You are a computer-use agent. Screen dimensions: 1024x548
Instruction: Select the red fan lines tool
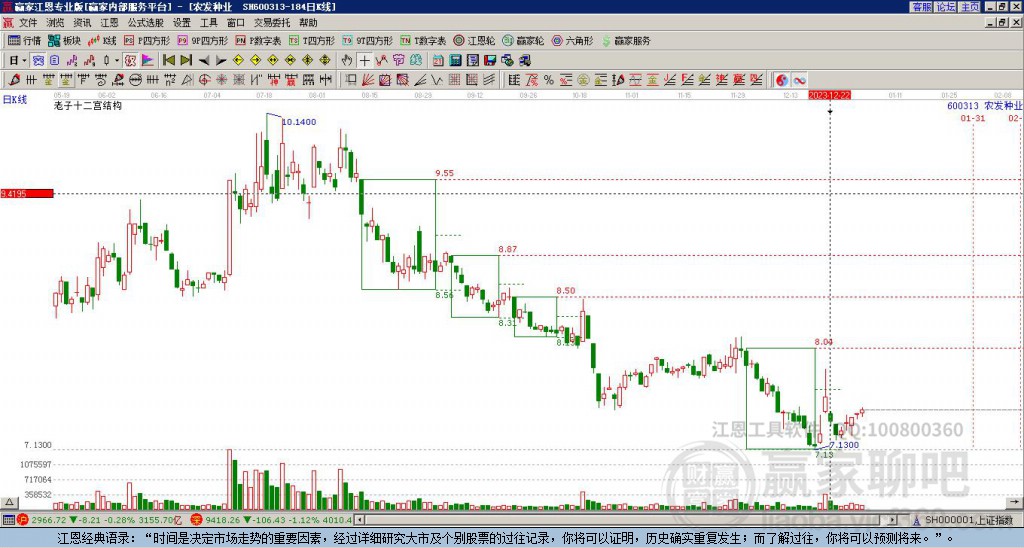tap(368, 80)
